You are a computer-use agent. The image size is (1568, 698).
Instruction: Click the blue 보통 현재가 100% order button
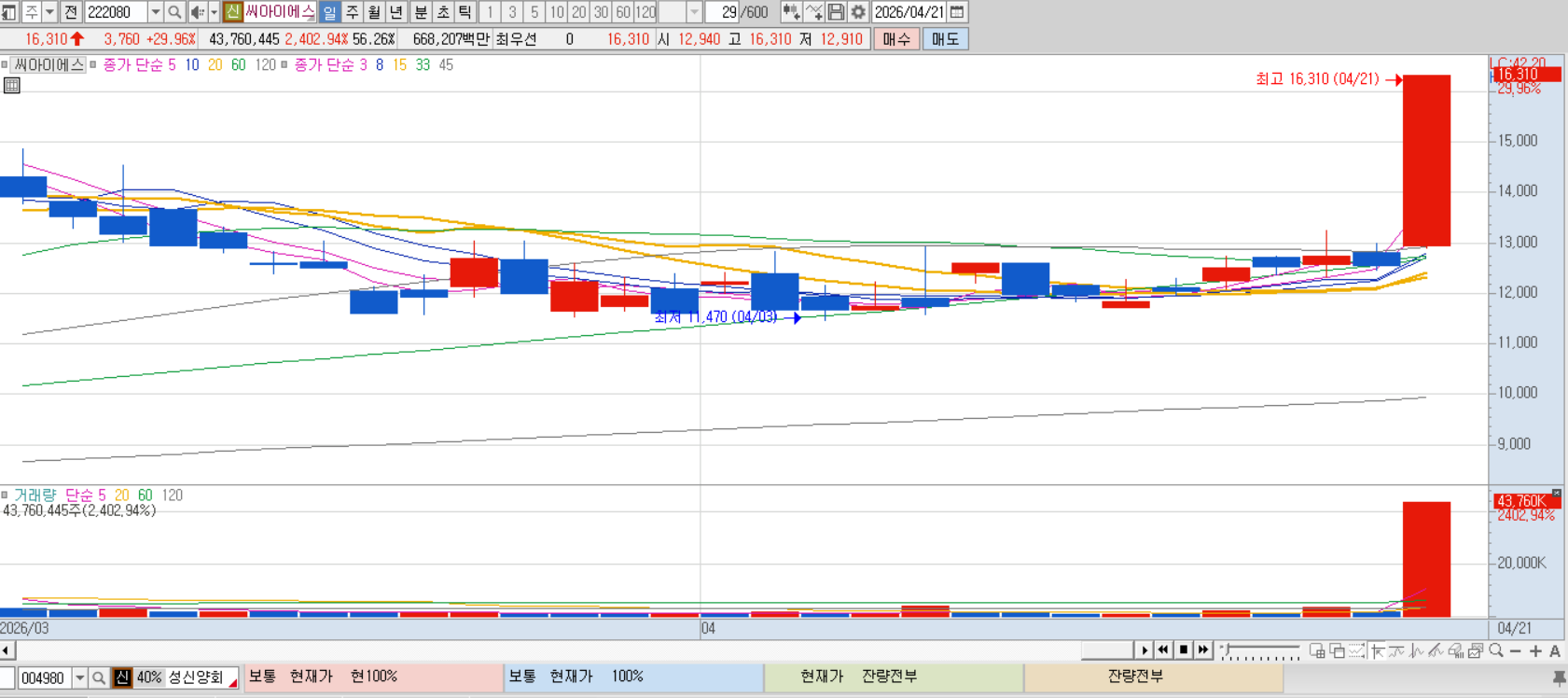pyautogui.click(x=633, y=677)
